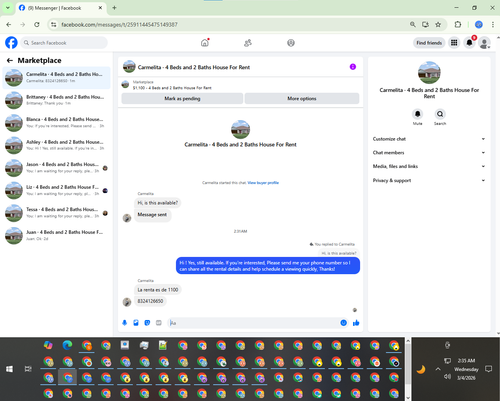Go to the Home feed icon
The height and width of the screenshot is (401, 500).
[x=205, y=43]
